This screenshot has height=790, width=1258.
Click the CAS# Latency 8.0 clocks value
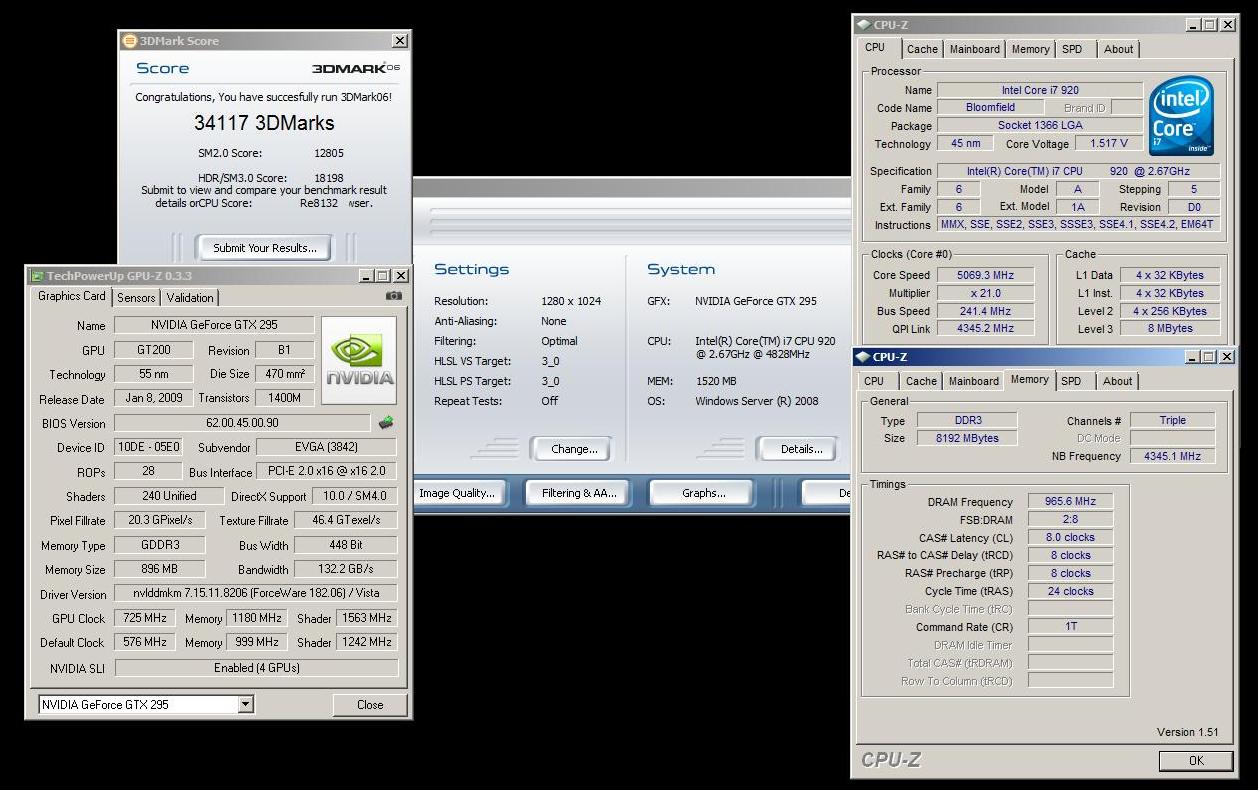1070,538
